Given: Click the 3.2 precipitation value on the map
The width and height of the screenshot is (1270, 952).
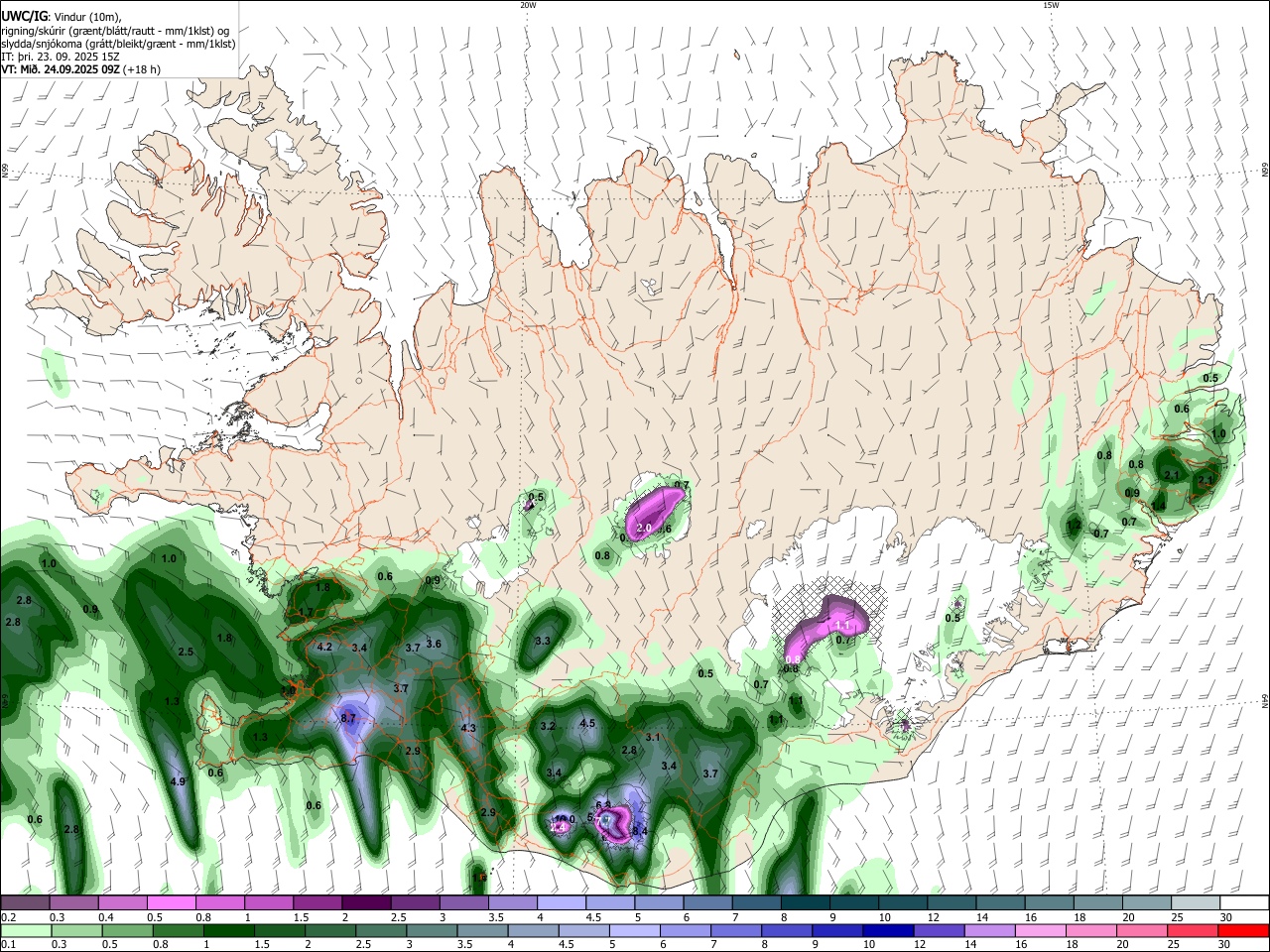Looking at the screenshot, I should pos(548,726).
